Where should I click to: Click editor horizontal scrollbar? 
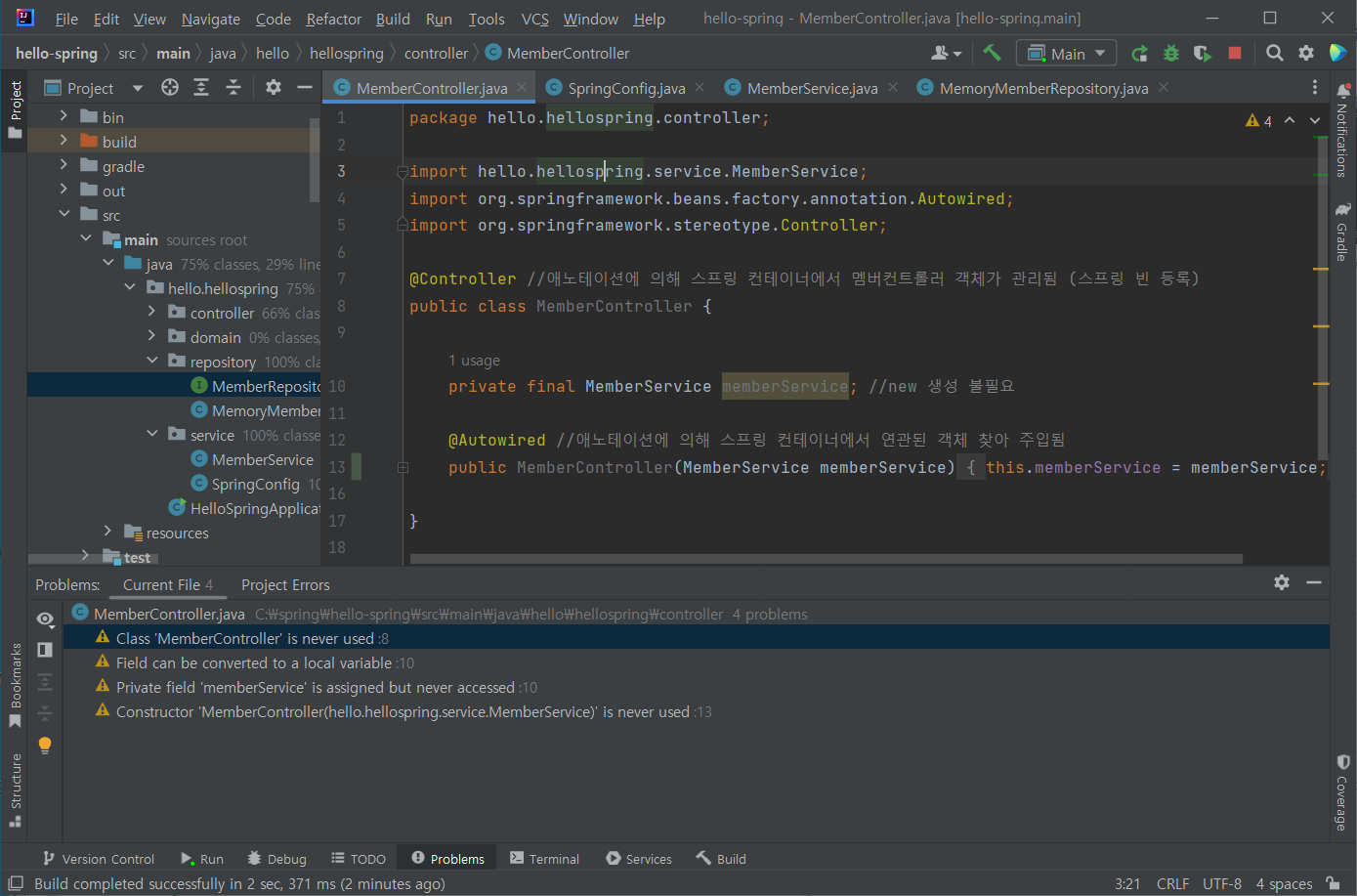826,559
